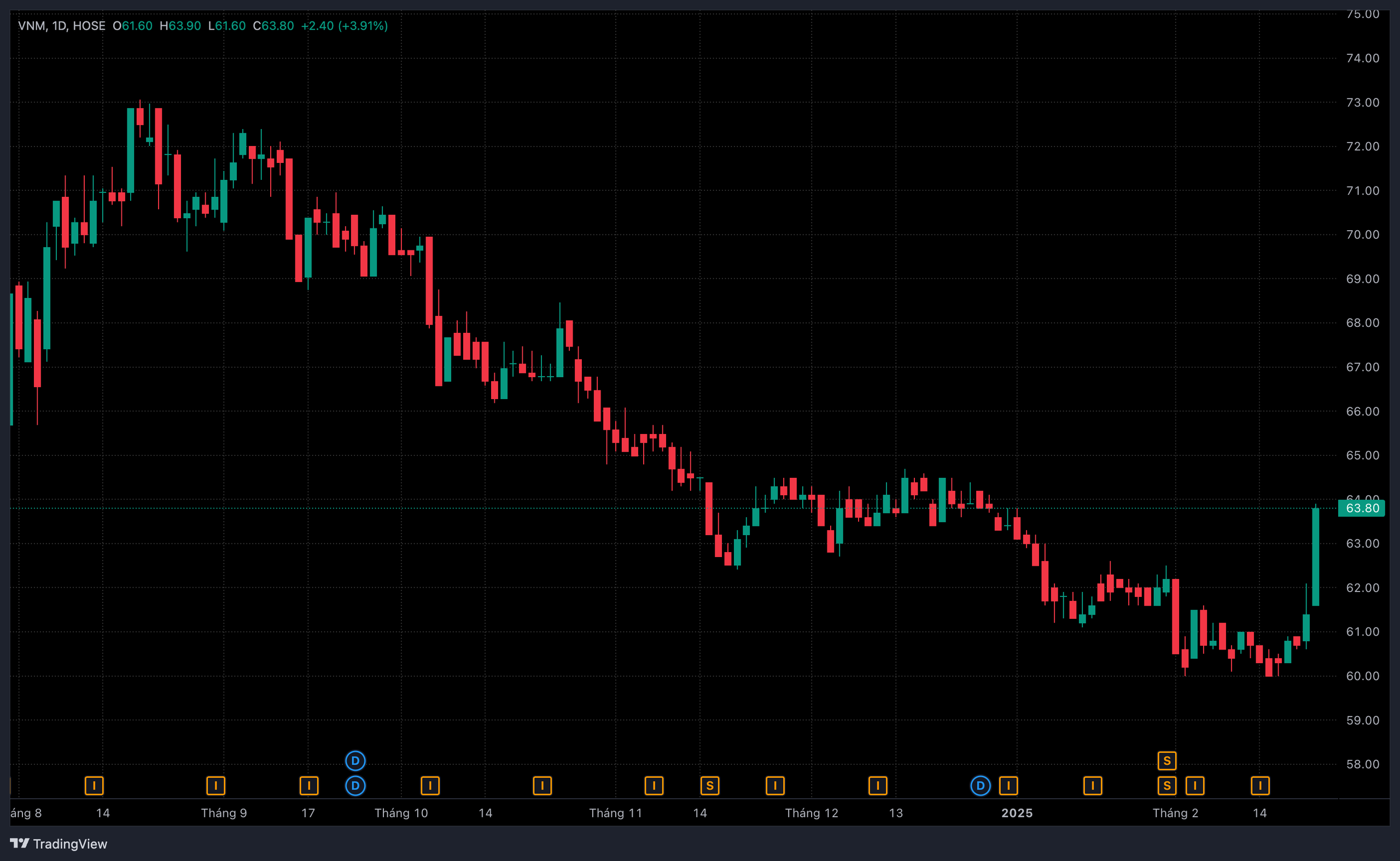This screenshot has width=1400, height=861.
Task: Click the I event marker shortly after Tháng 10
Action: pos(430,786)
